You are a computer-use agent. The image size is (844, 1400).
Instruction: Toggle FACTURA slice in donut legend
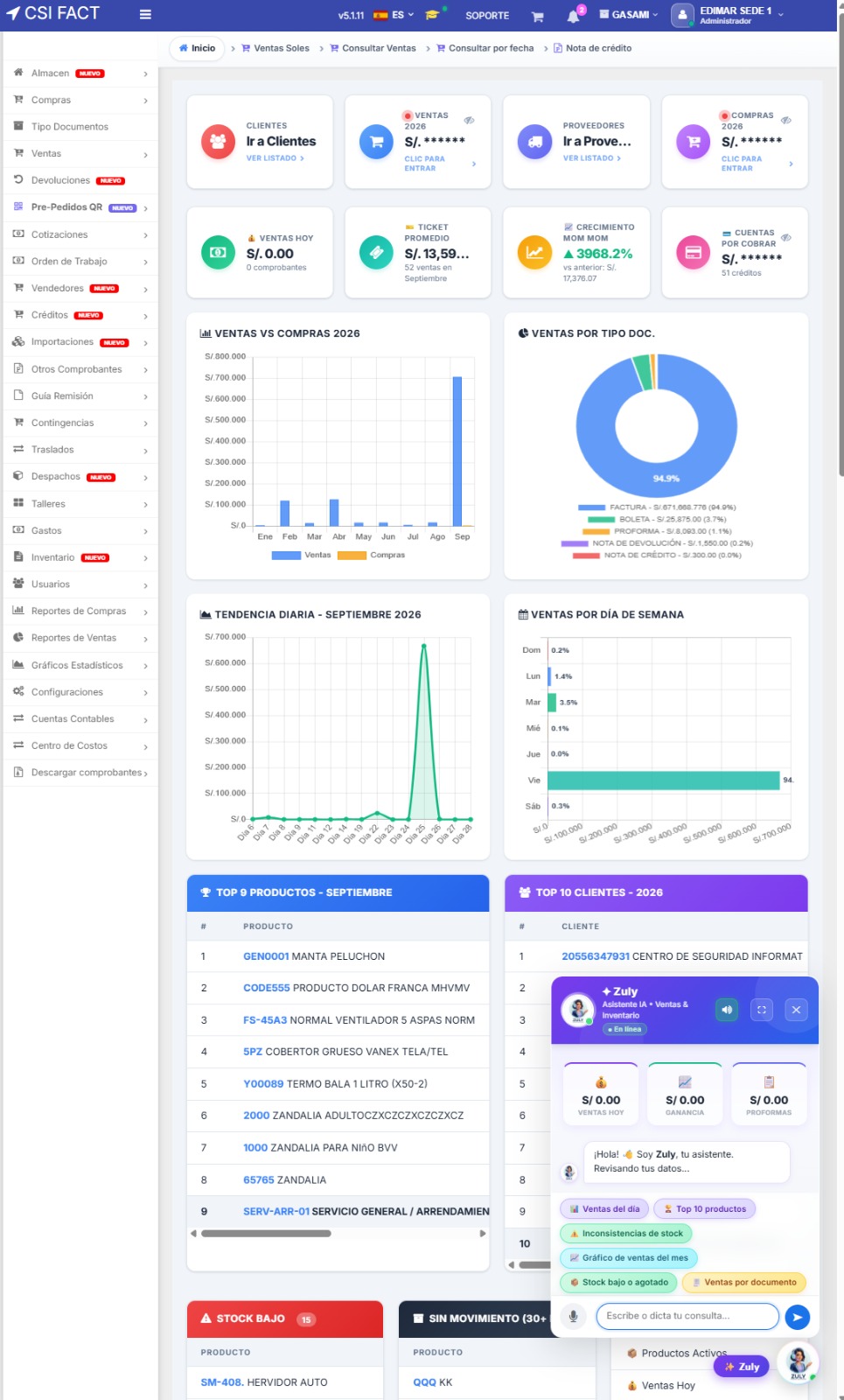coord(657,507)
